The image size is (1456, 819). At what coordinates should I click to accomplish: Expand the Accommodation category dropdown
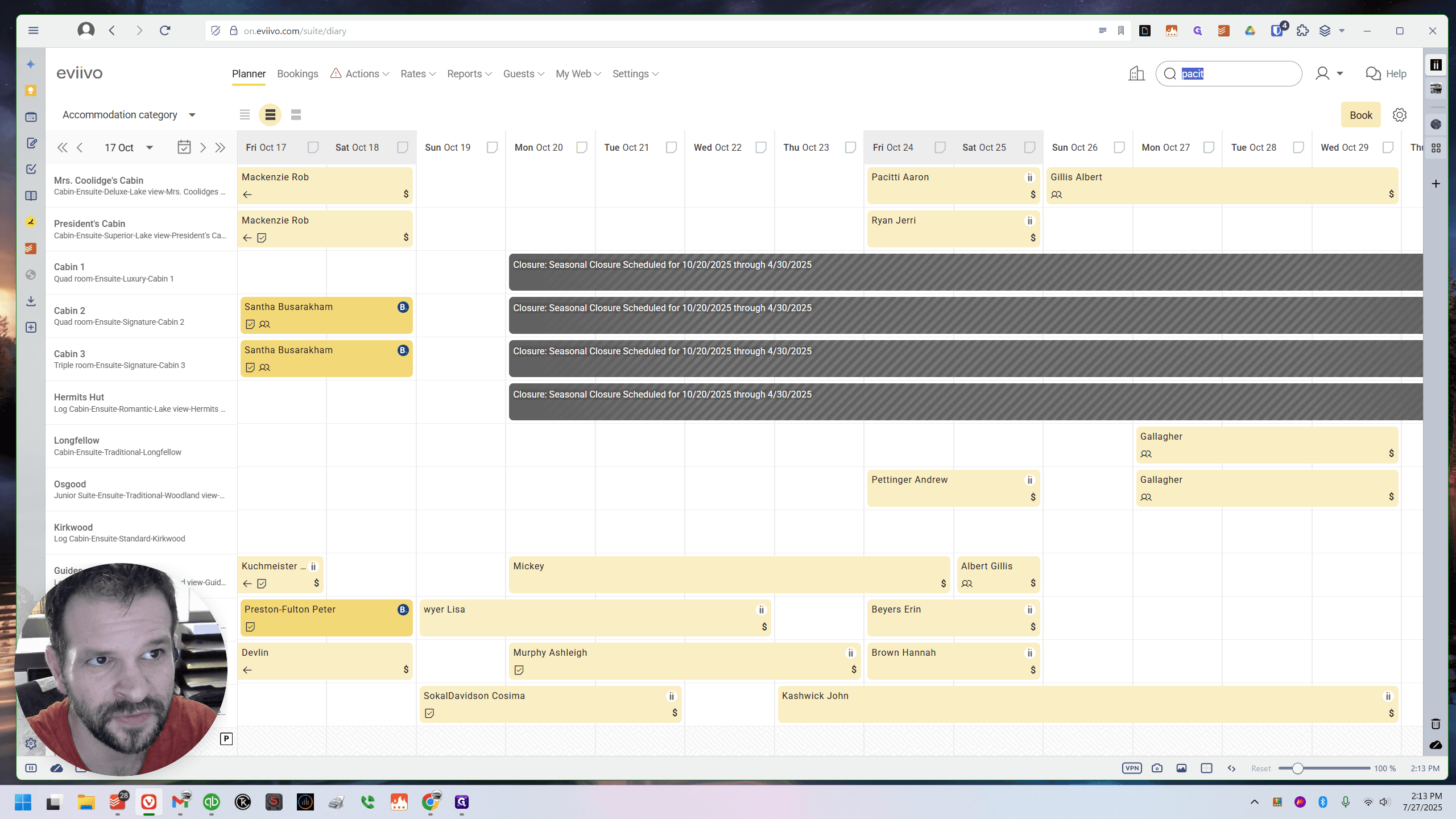[129, 115]
